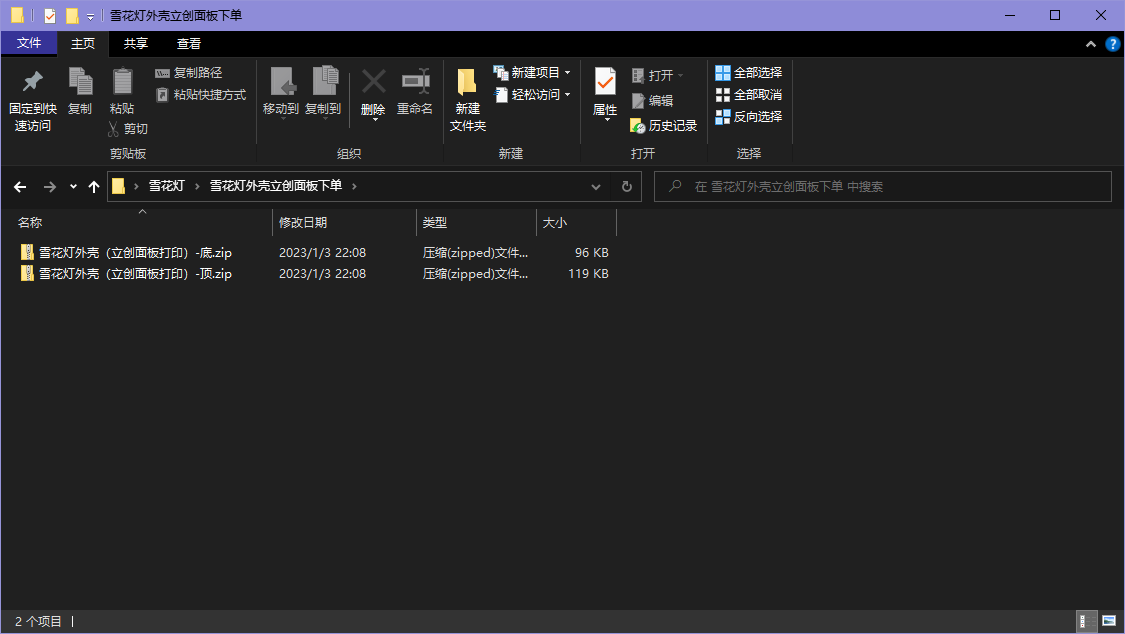Create a new folder with 新建文件夹

[467, 100]
